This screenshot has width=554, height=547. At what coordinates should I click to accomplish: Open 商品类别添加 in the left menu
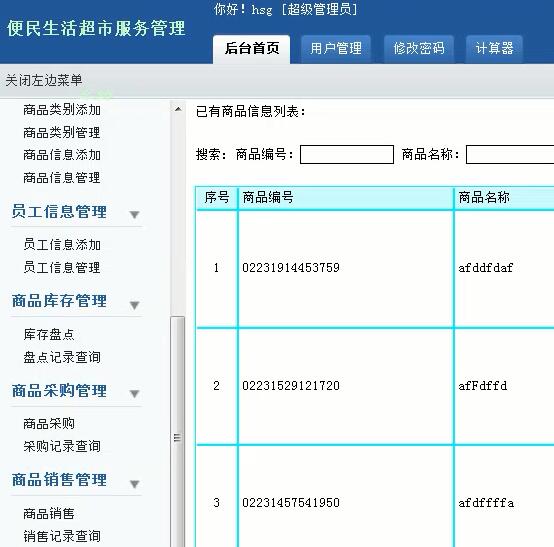pos(62,110)
